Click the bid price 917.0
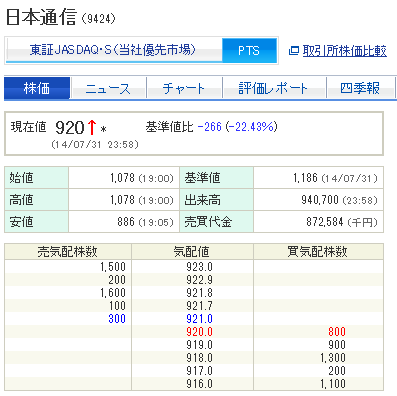Image resolution: width=397 pixels, height=396 pixels. point(199,371)
